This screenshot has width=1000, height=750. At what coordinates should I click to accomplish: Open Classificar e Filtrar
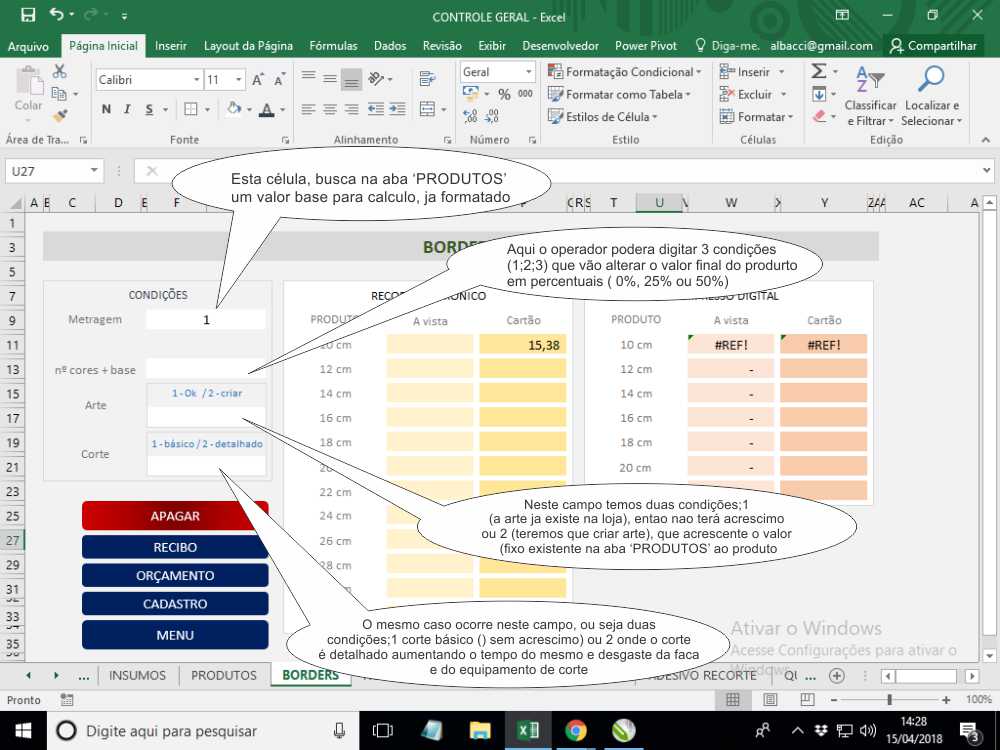(871, 96)
